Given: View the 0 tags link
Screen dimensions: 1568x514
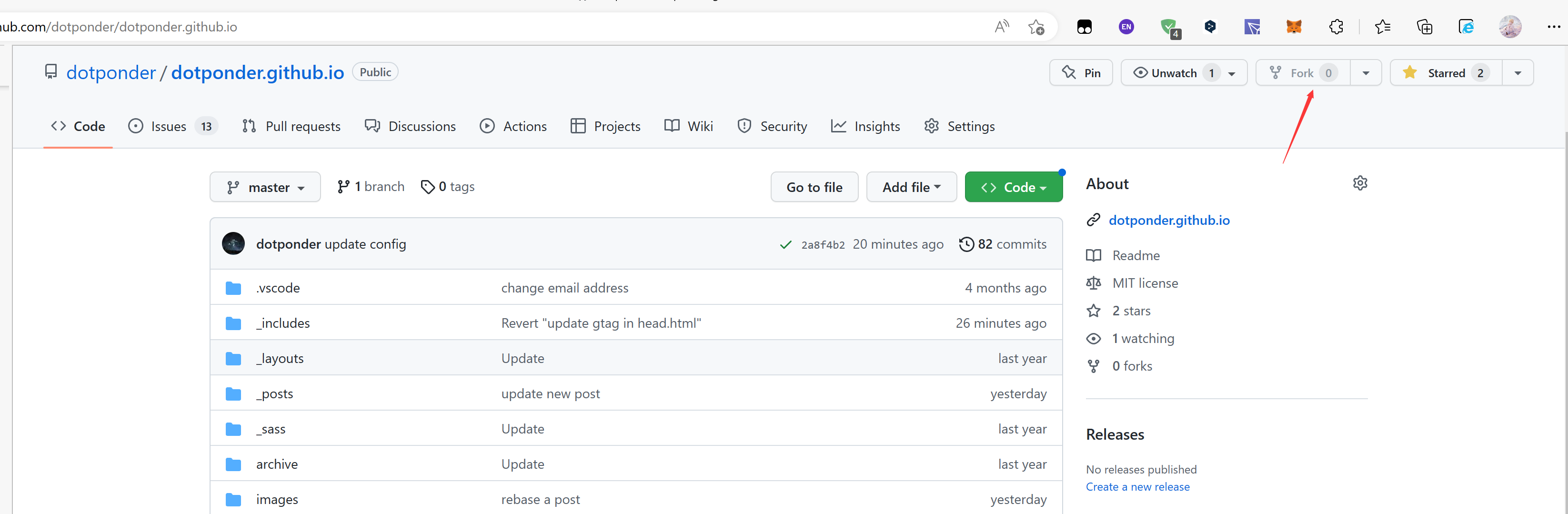Looking at the screenshot, I should click(x=447, y=186).
